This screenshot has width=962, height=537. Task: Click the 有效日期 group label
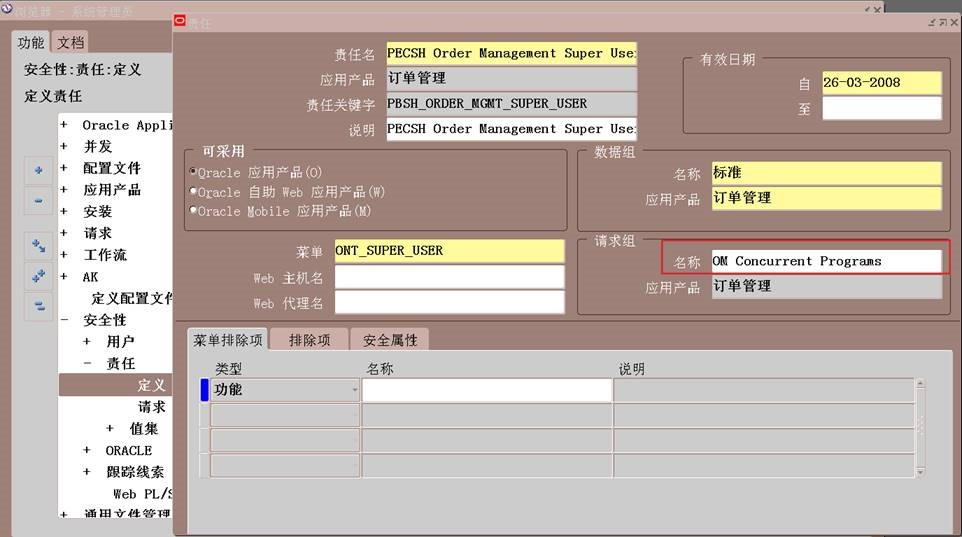click(x=728, y=60)
